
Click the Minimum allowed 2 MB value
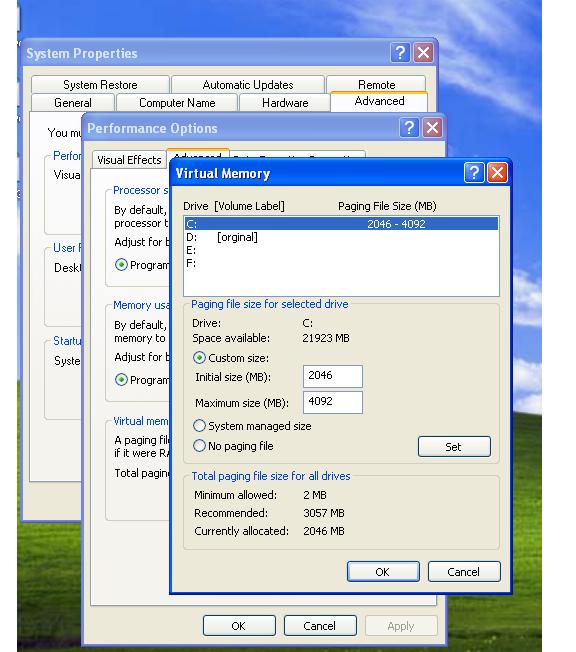point(315,495)
